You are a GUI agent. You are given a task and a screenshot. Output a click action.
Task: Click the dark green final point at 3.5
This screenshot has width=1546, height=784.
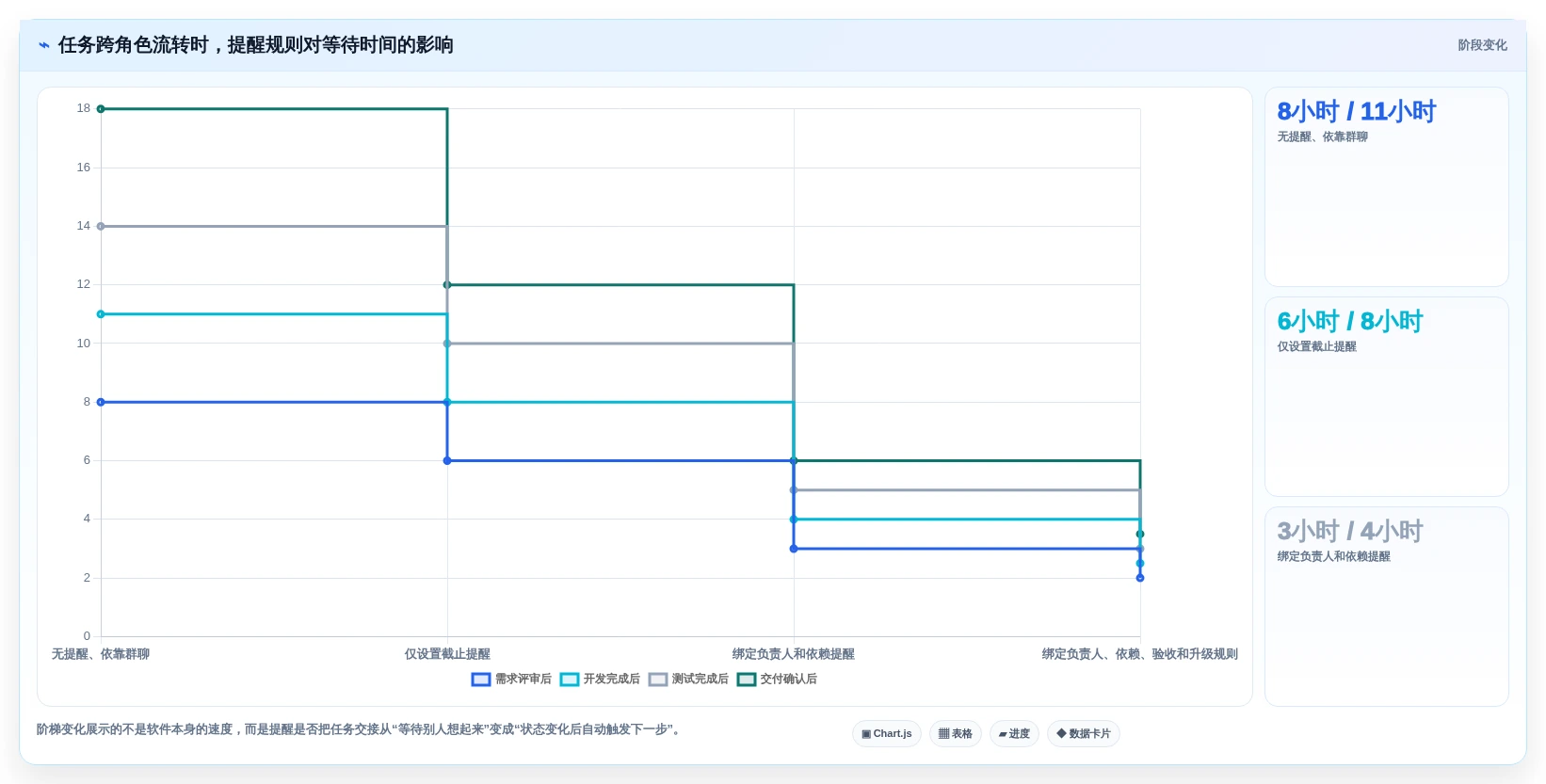coord(1140,534)
